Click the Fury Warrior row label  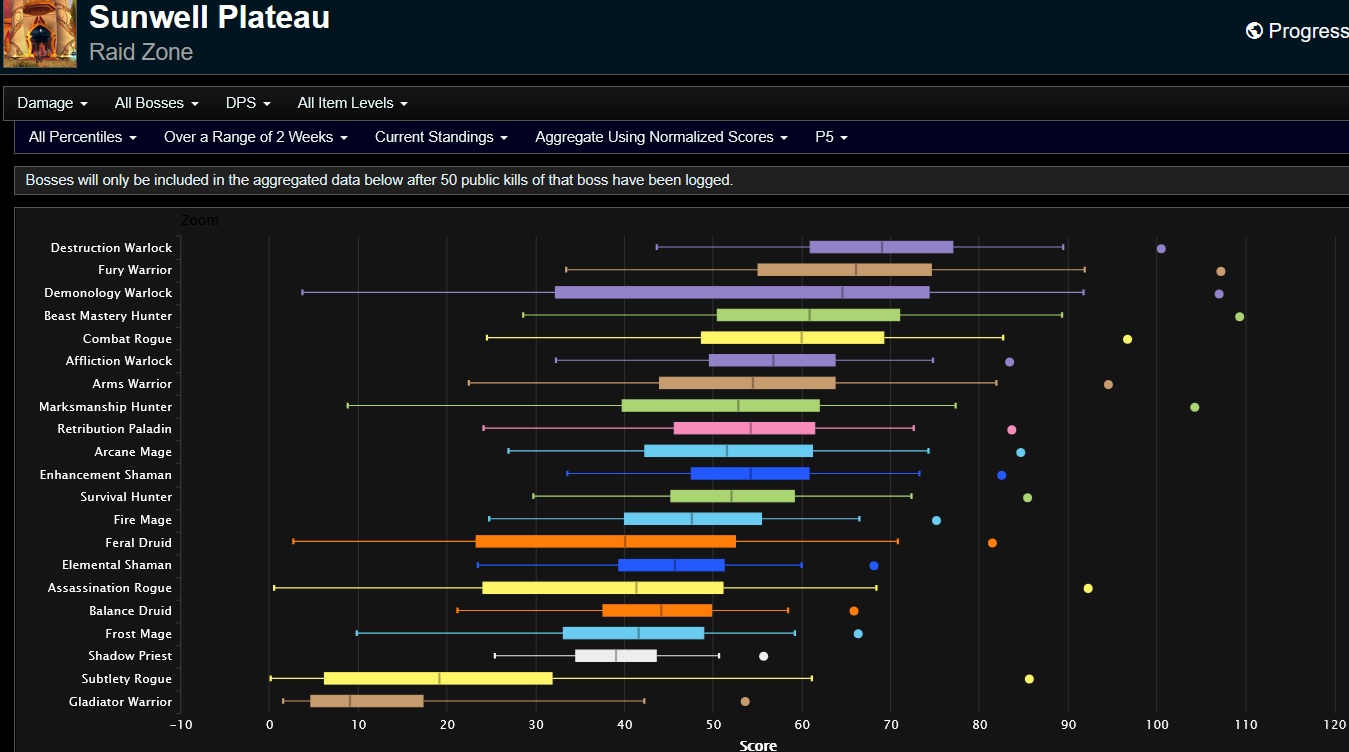click(135, 270)
